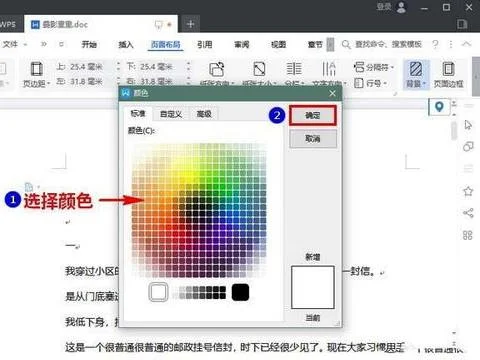The width and height of the screenshot is (480, 360).
Task: Open the 文件 File menu
Action: pos(10,44)
